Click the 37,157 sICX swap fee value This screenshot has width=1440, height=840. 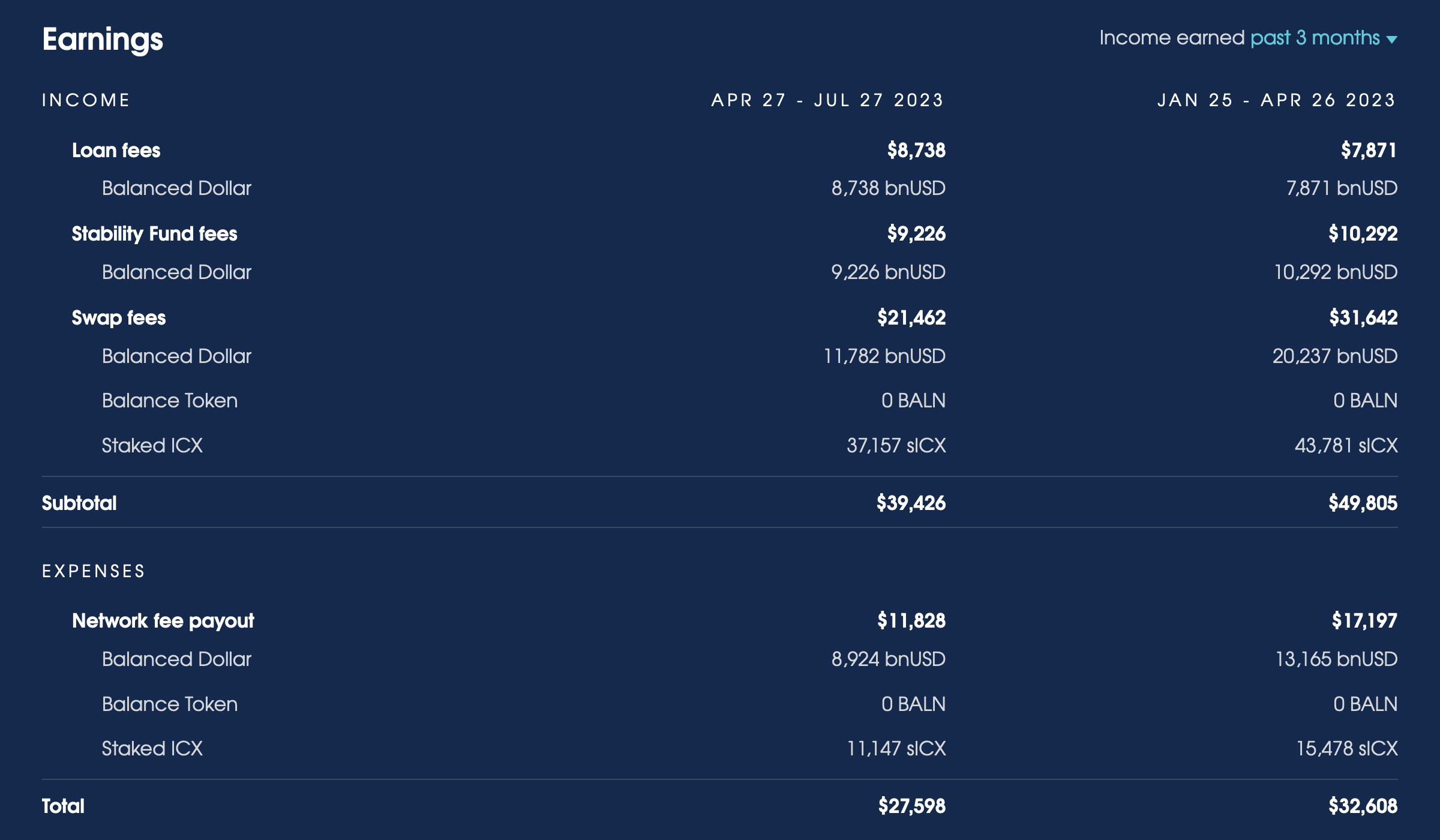click(x=896, y=446)
